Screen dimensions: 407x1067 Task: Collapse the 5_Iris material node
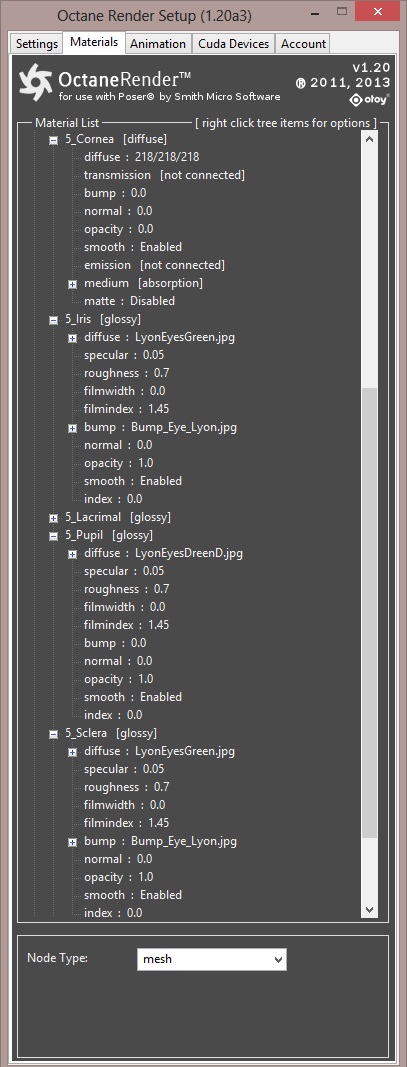(x=53, y=319)
